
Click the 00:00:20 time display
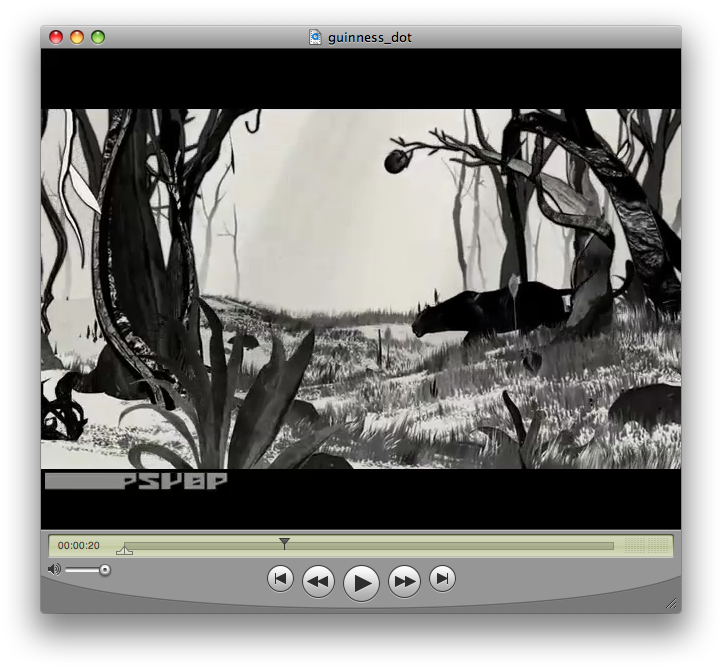[x=79, y=546]
